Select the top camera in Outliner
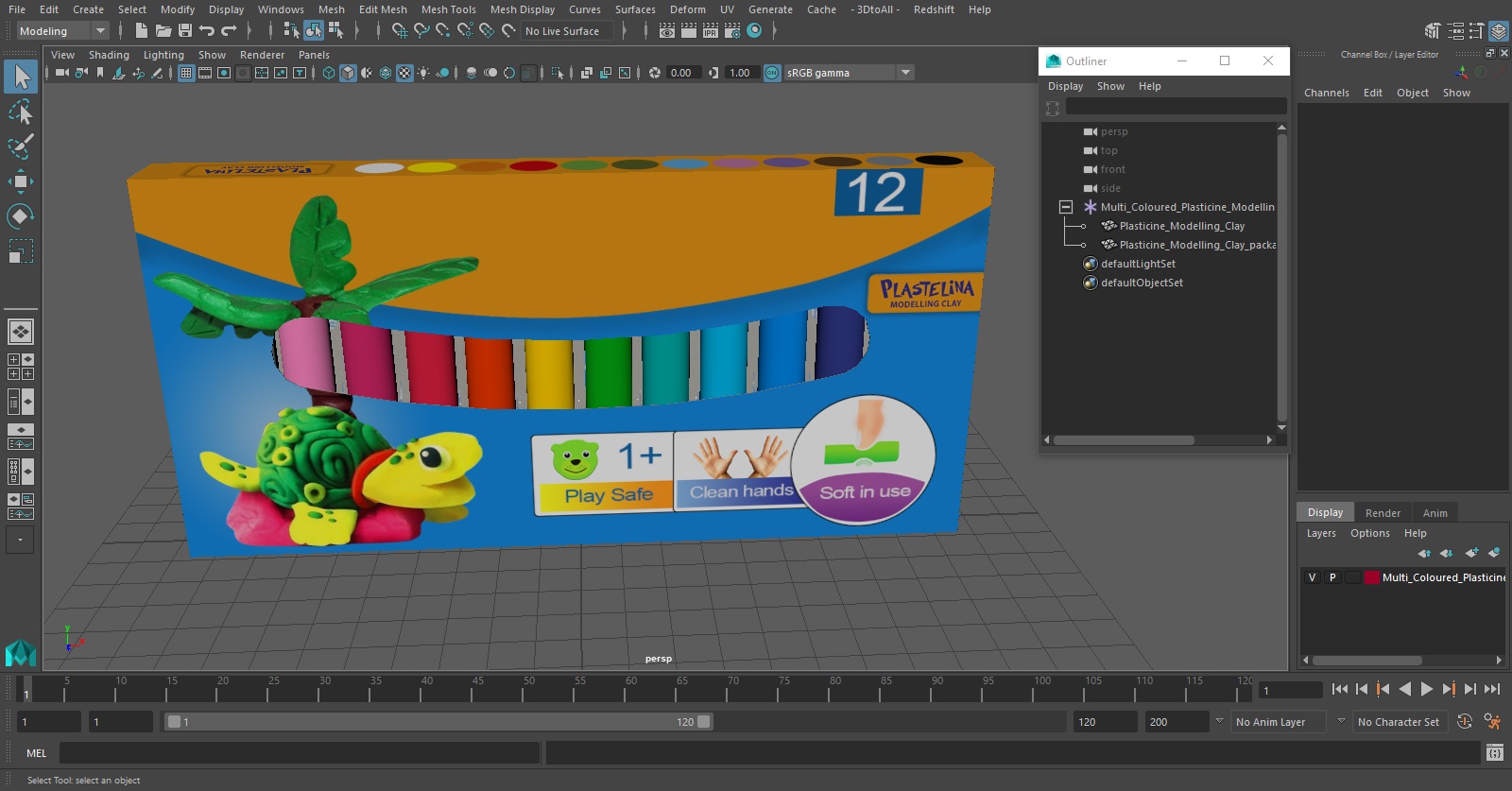Image resolution: width=1512 pixels, height=791 pixels. coord(1108,150)
